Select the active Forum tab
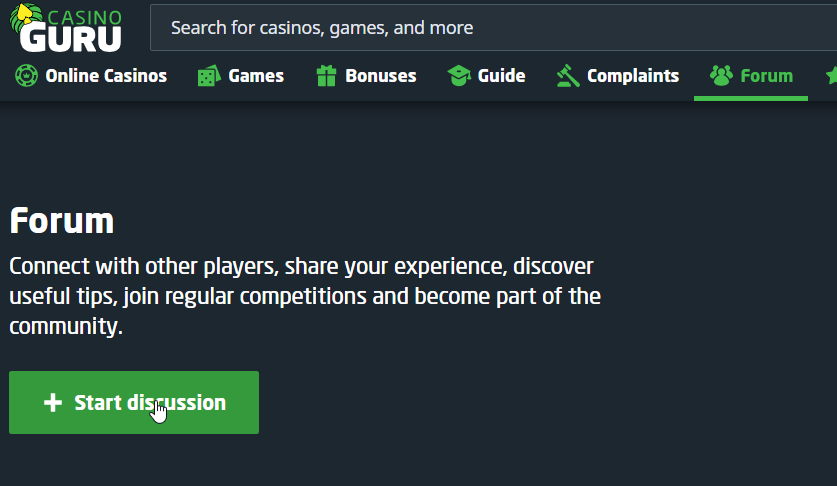The image size is (837, 486). tap(766, 76)
